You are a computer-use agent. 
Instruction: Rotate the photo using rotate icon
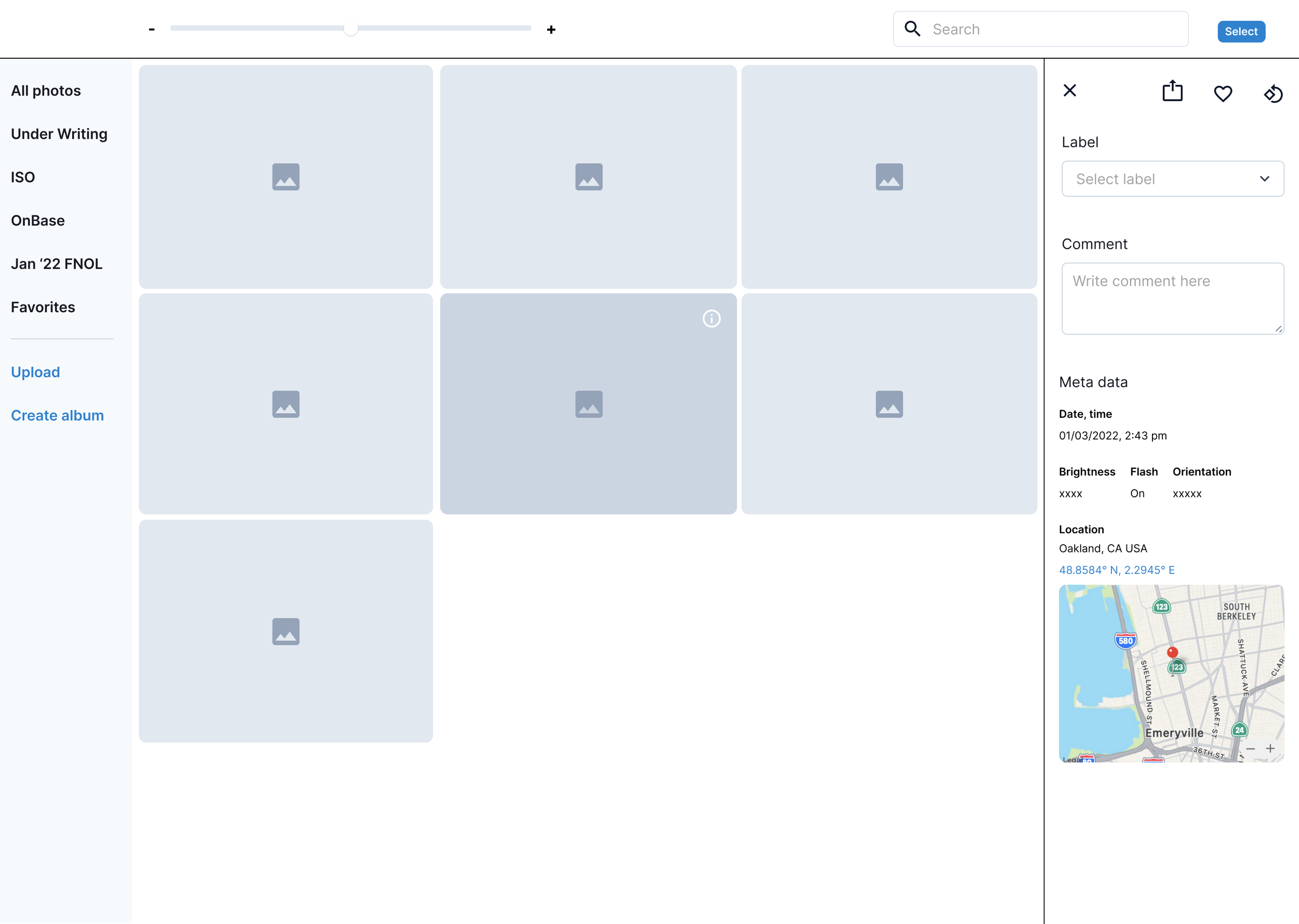pyautogui.click(x=1273, y=94)
